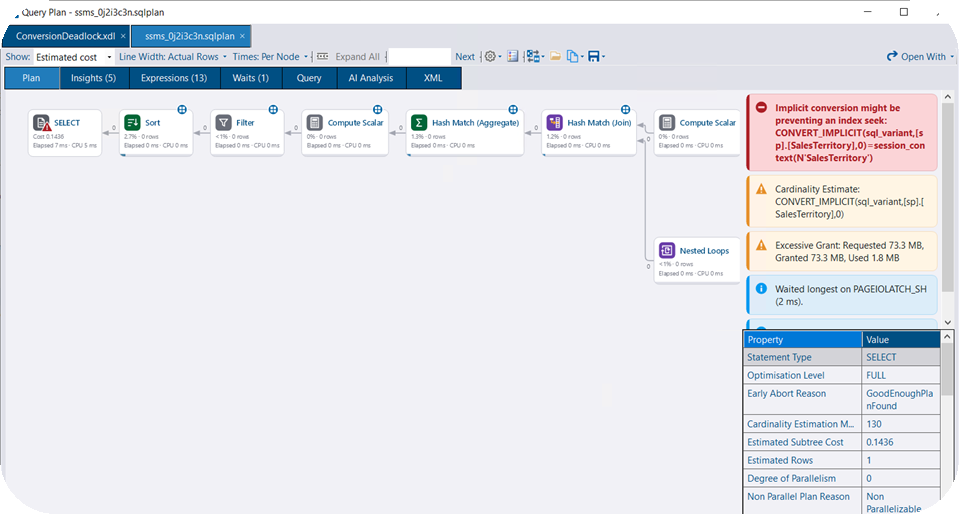Screen dimensions: 960x515
Task: Click the Next search button
Action: [465, 56]
